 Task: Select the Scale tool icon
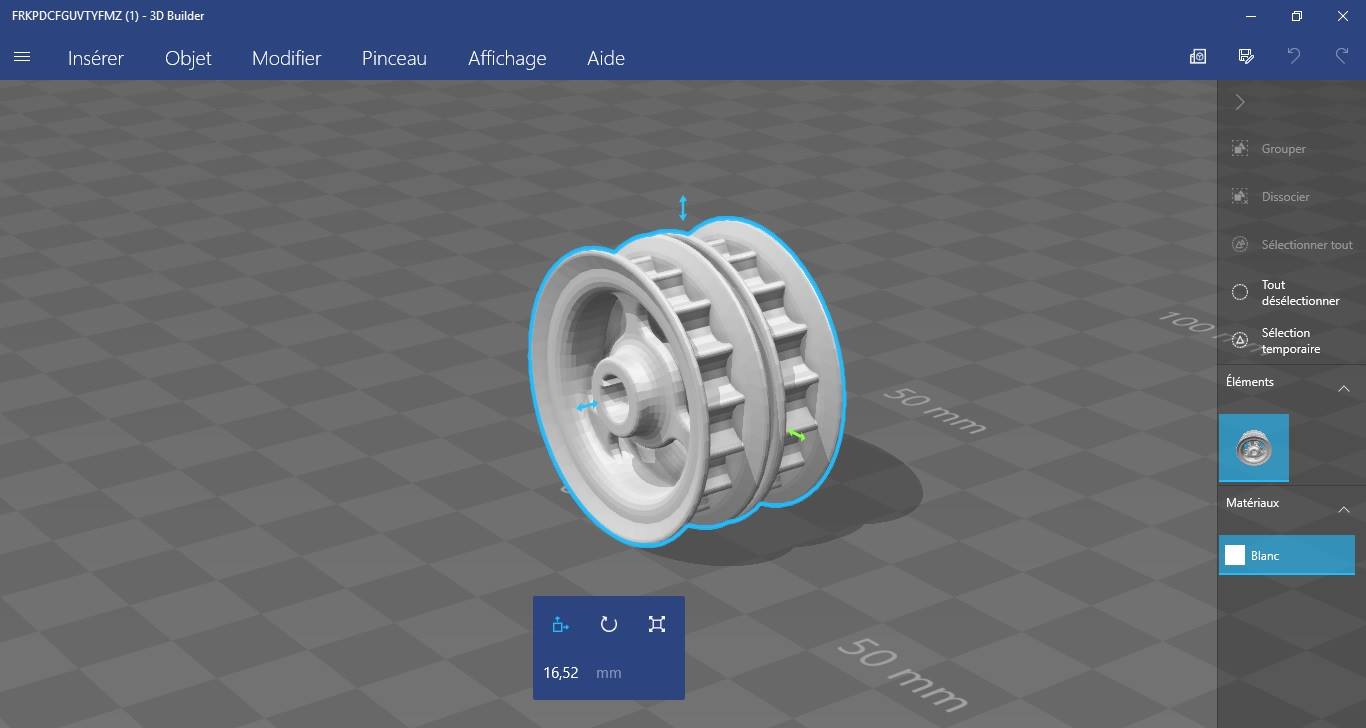click(x=657, y=625)
